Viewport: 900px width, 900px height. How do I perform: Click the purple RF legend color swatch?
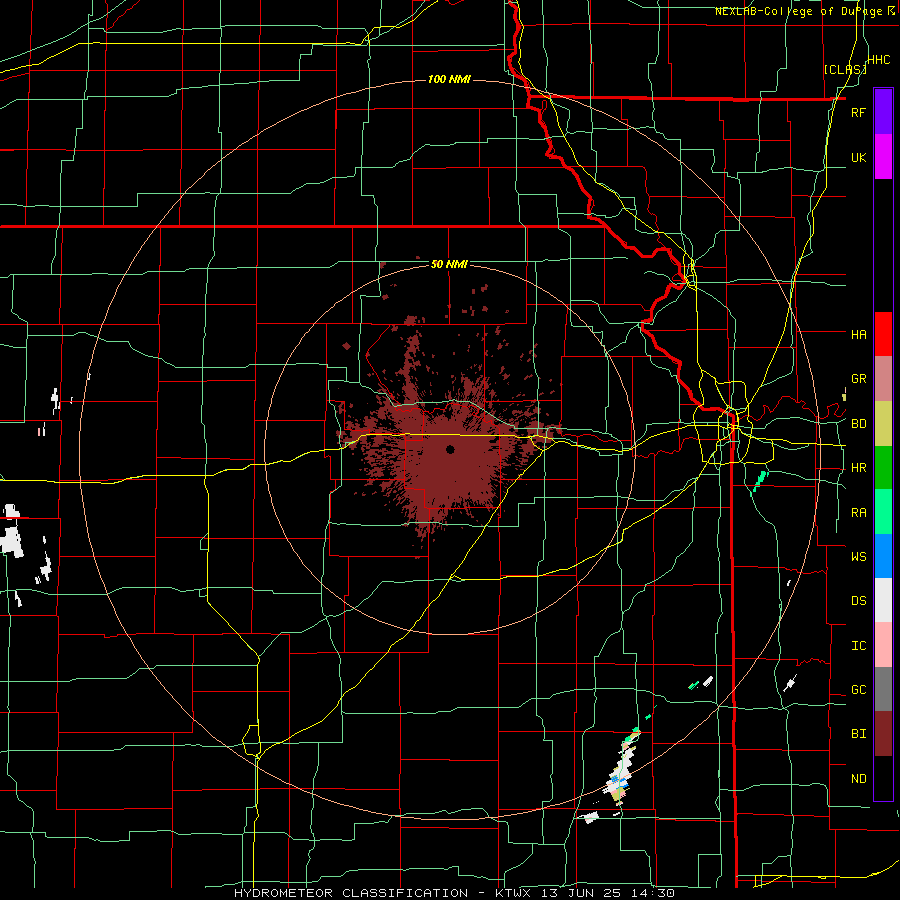[883, 112]
